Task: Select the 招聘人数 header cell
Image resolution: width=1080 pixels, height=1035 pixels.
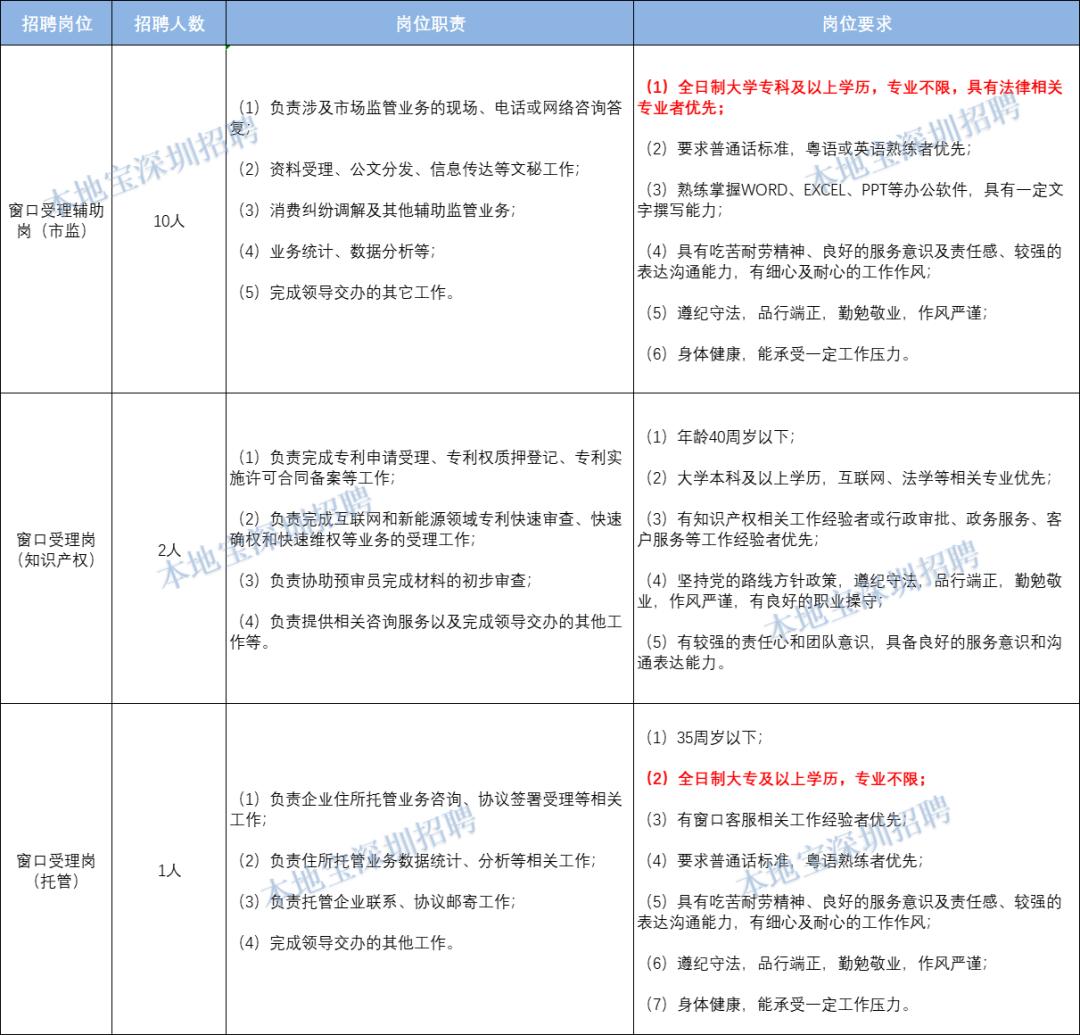Action: coord(169,23)
